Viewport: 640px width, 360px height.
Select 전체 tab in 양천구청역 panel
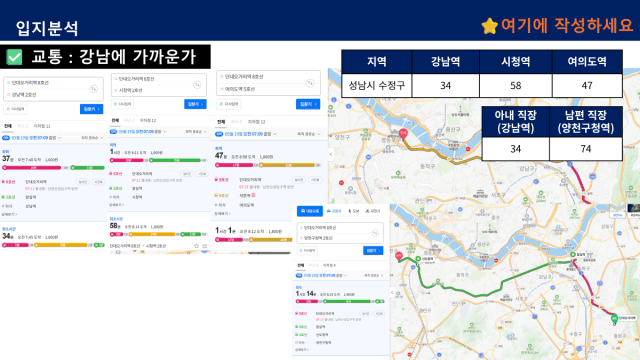point(301,265)
